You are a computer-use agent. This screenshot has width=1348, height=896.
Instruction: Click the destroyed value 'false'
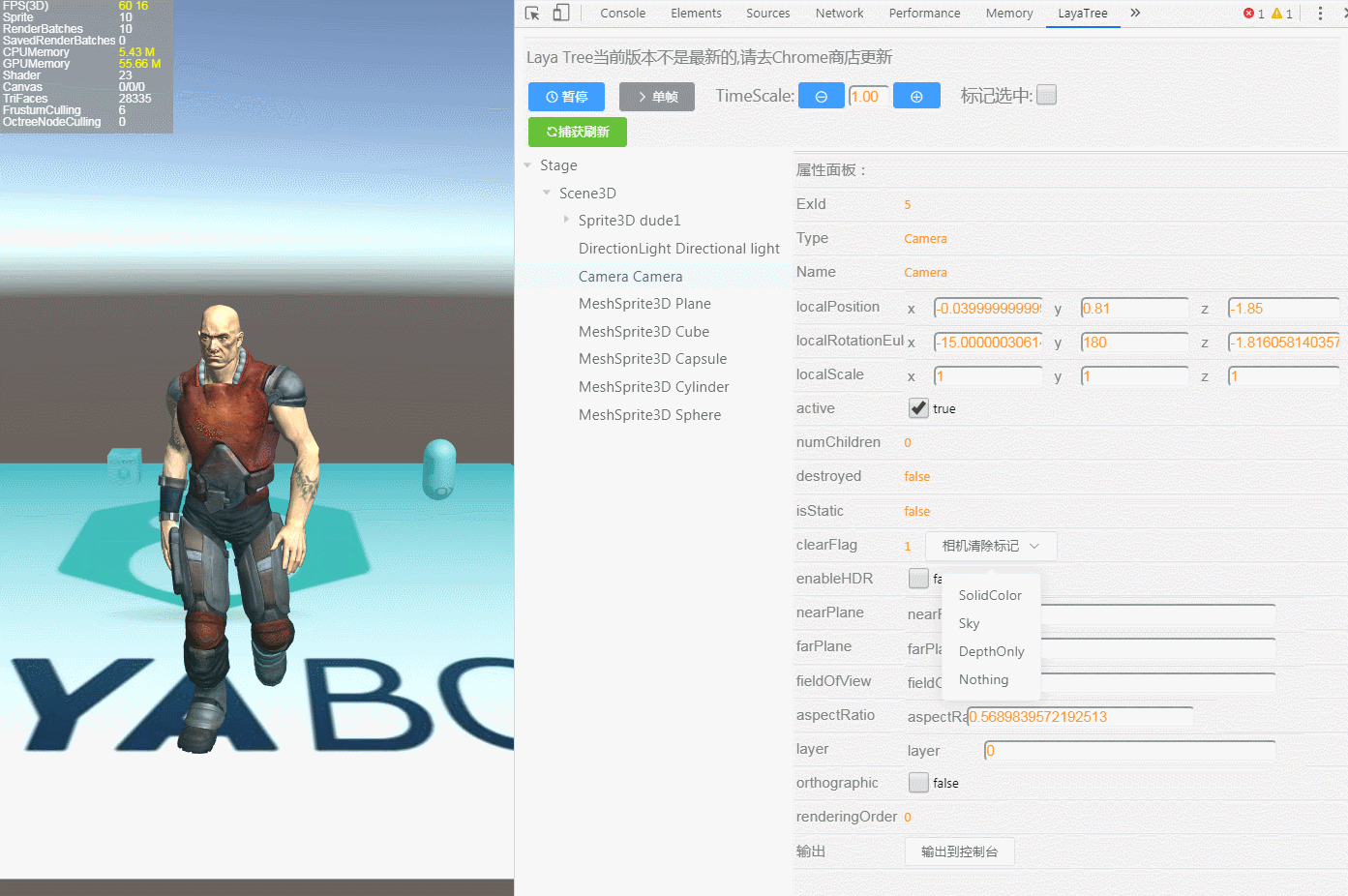tap(916, 477)
